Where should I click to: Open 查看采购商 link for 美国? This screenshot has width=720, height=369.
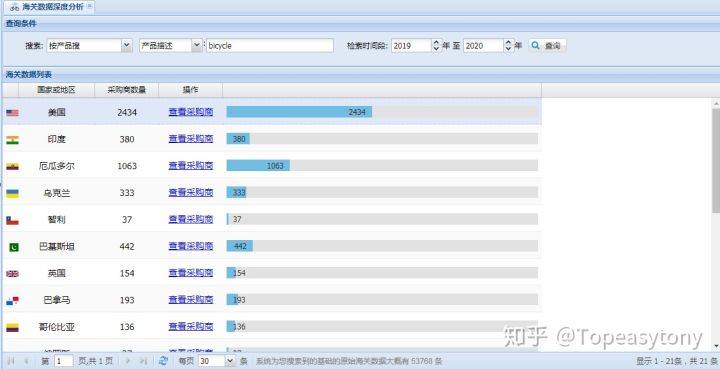pyautogui.click(x=191, y=112)
